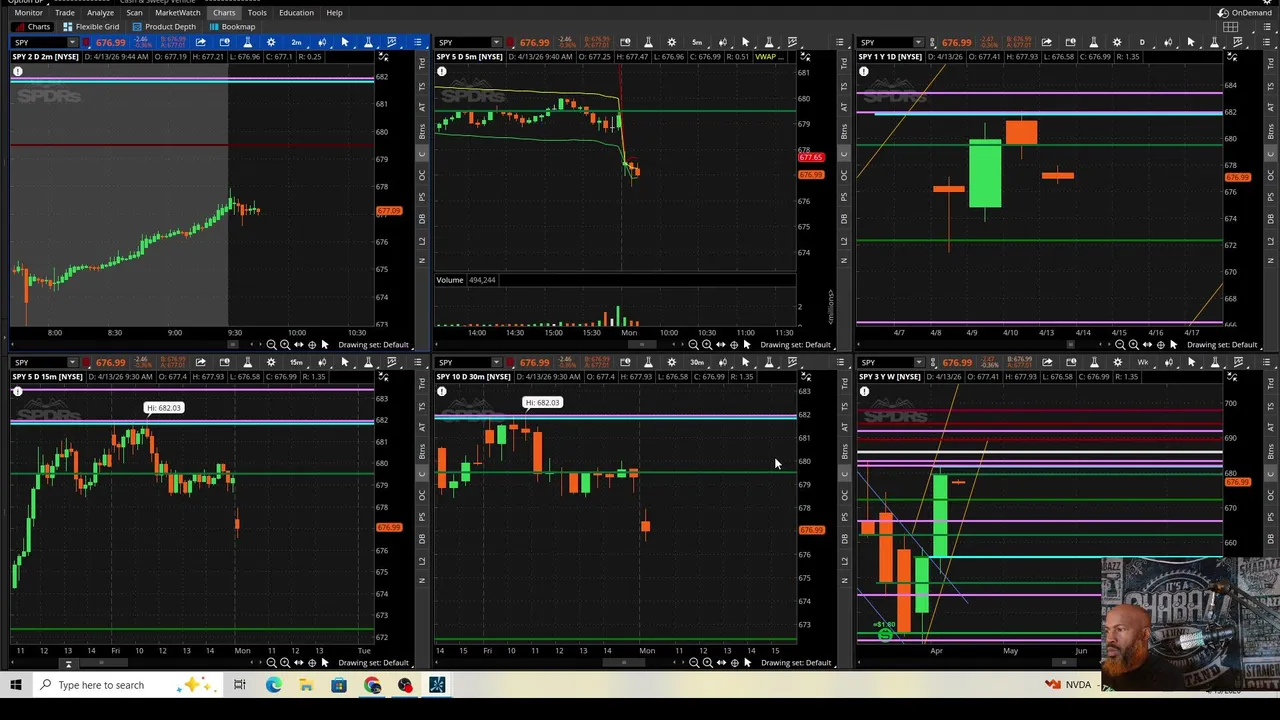Viewport: 1280px width, 720px height.
Task: Open chart settings gear on the weekly chart
Action: [1117, 361]
